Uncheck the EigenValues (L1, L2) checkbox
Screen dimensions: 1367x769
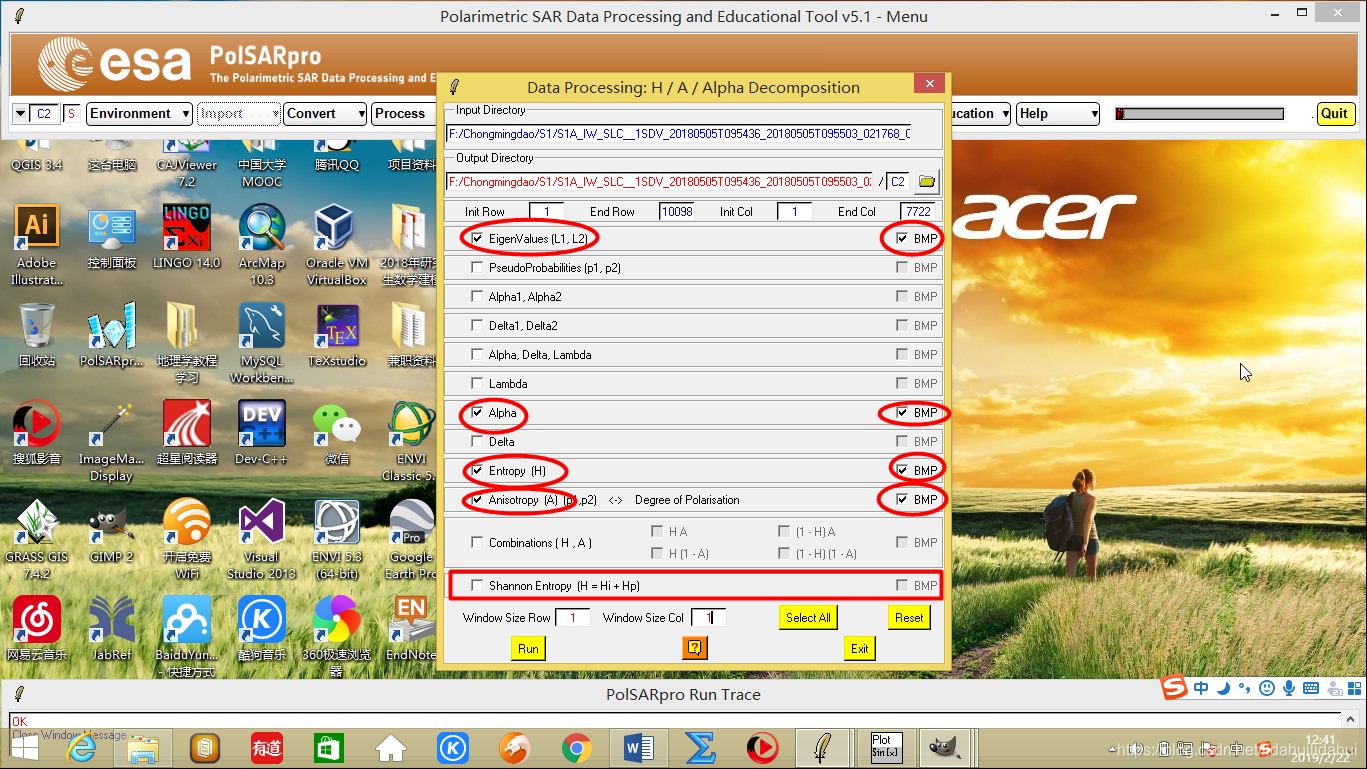tap(478, 239)
